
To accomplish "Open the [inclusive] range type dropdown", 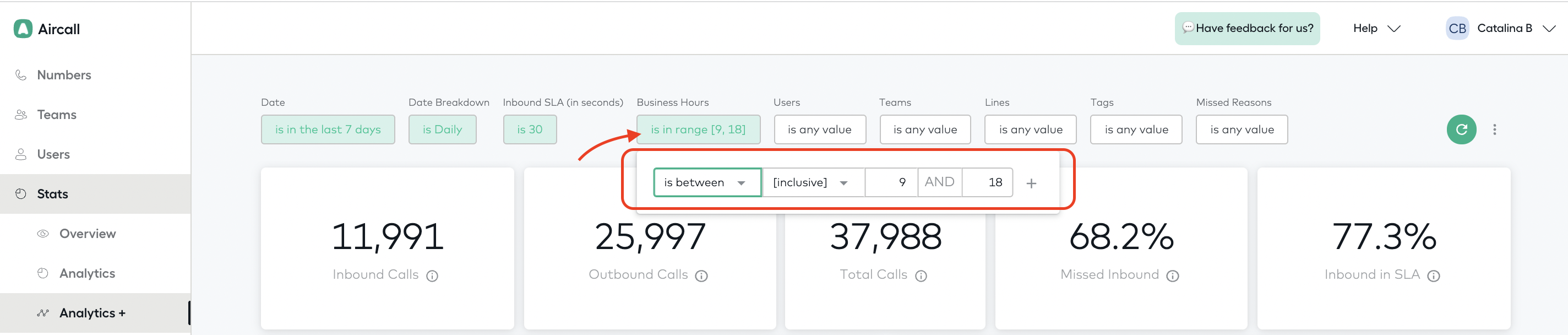I will click(813, 182).
